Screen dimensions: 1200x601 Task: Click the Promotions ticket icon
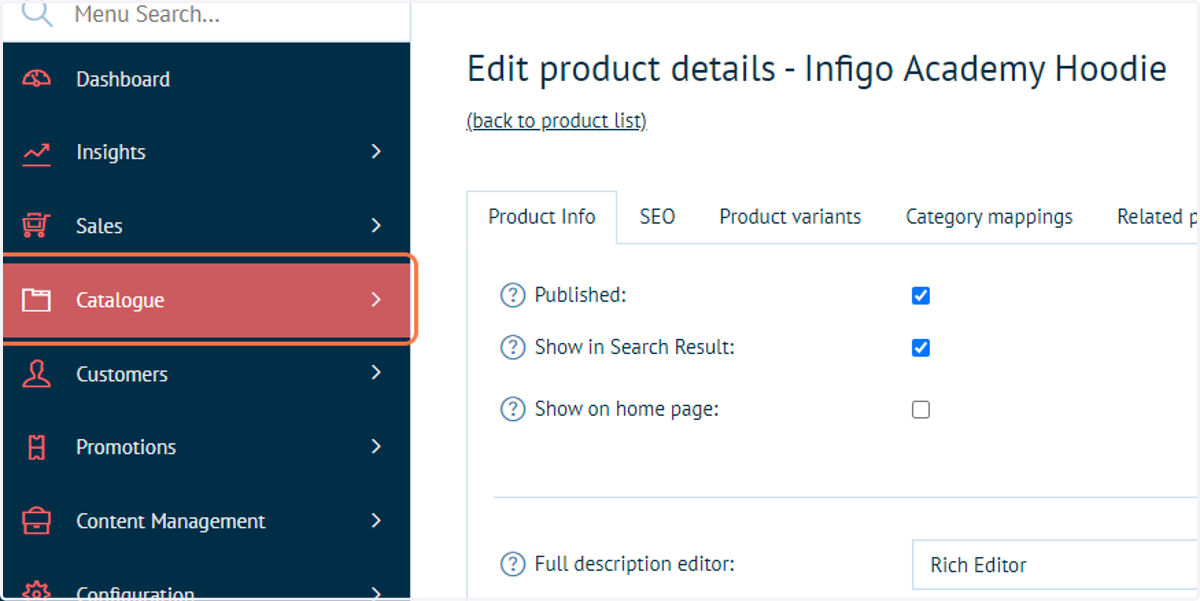coord(37,447)
